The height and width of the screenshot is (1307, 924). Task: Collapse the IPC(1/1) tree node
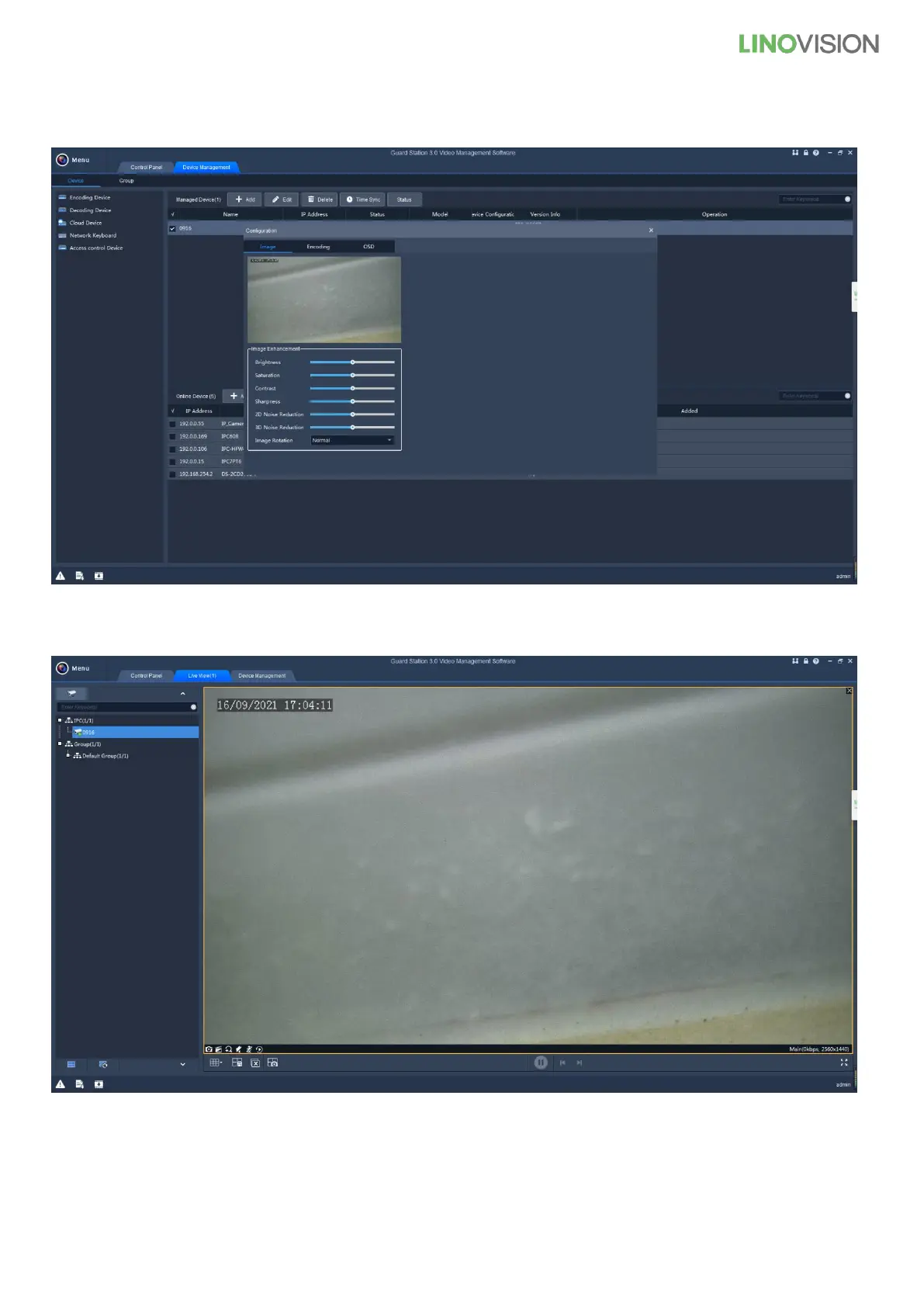(60, 720)
